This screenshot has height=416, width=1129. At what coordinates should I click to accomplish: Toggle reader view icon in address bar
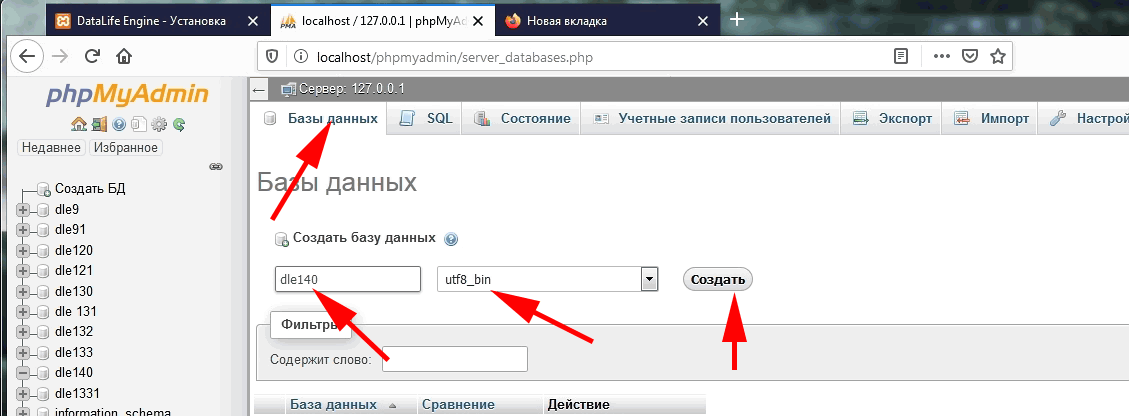901,56
